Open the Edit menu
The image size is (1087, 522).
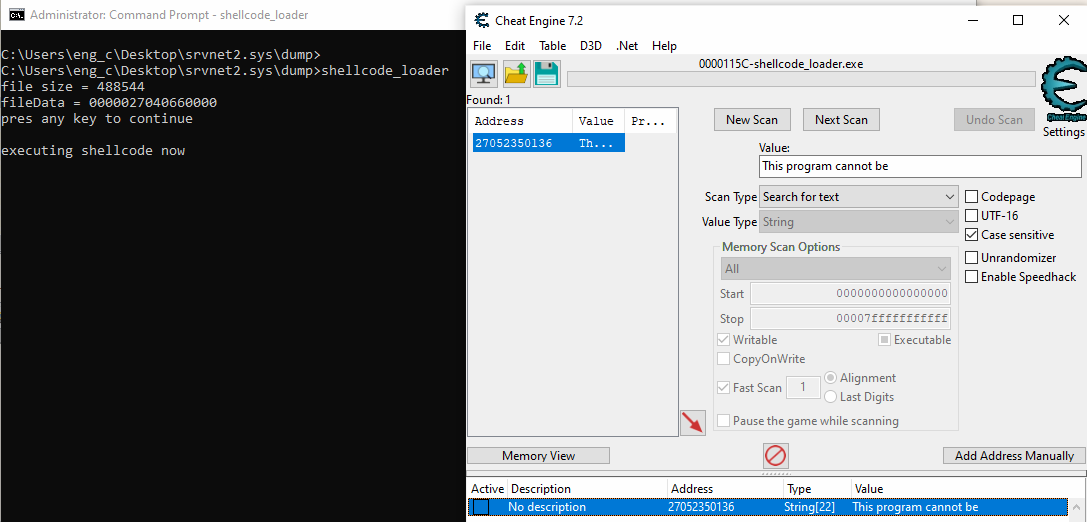tap(515, 46)
